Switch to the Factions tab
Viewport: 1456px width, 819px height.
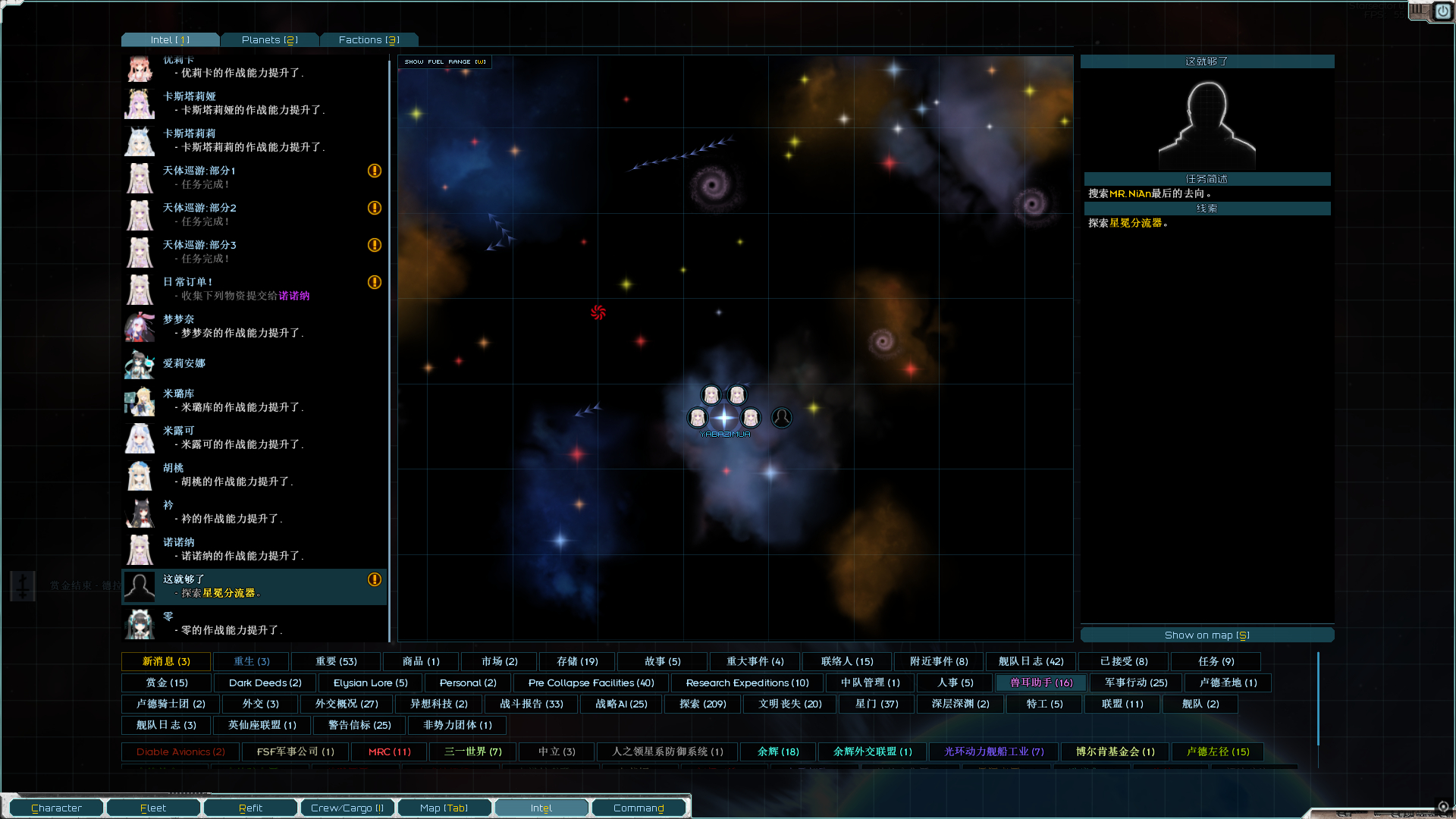point(369,39)
